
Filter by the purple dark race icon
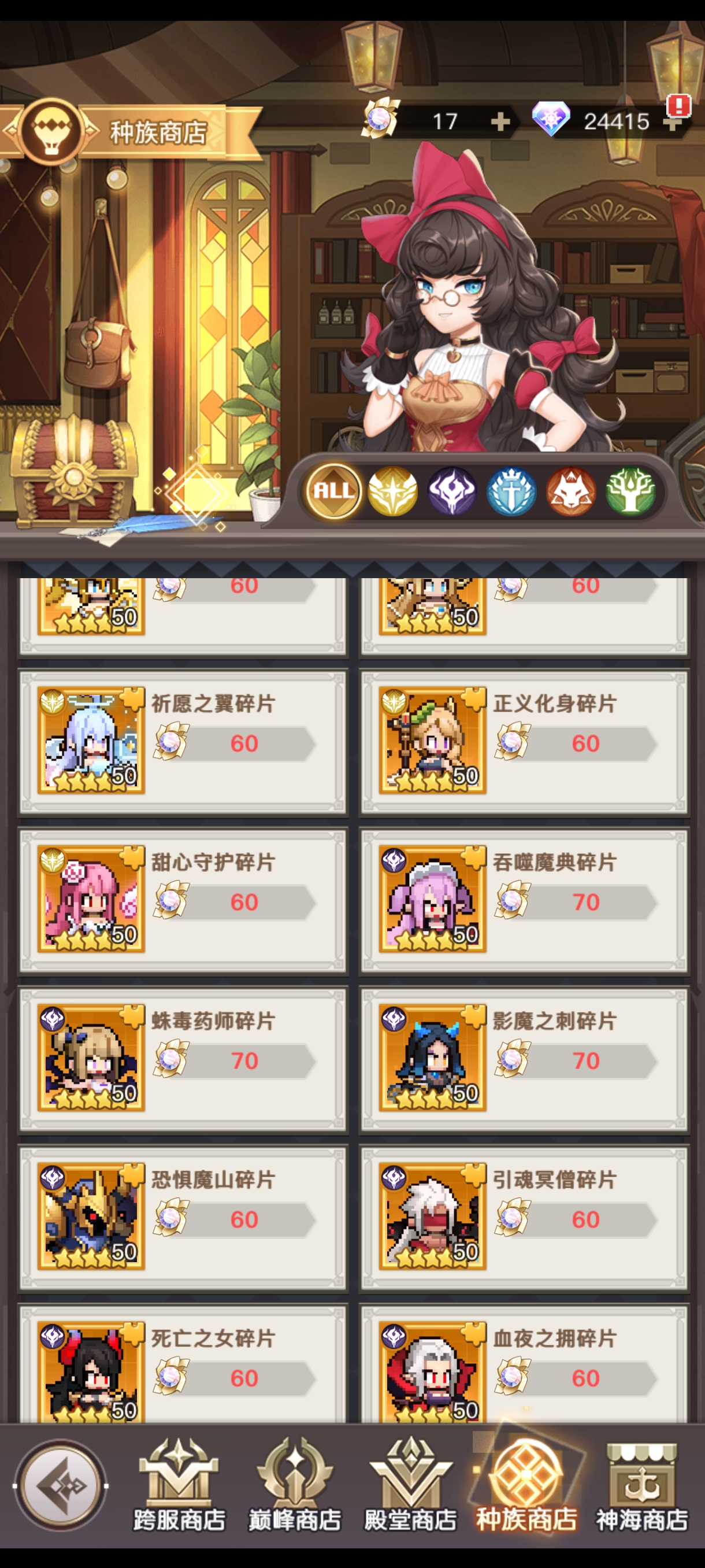(452, 491)
